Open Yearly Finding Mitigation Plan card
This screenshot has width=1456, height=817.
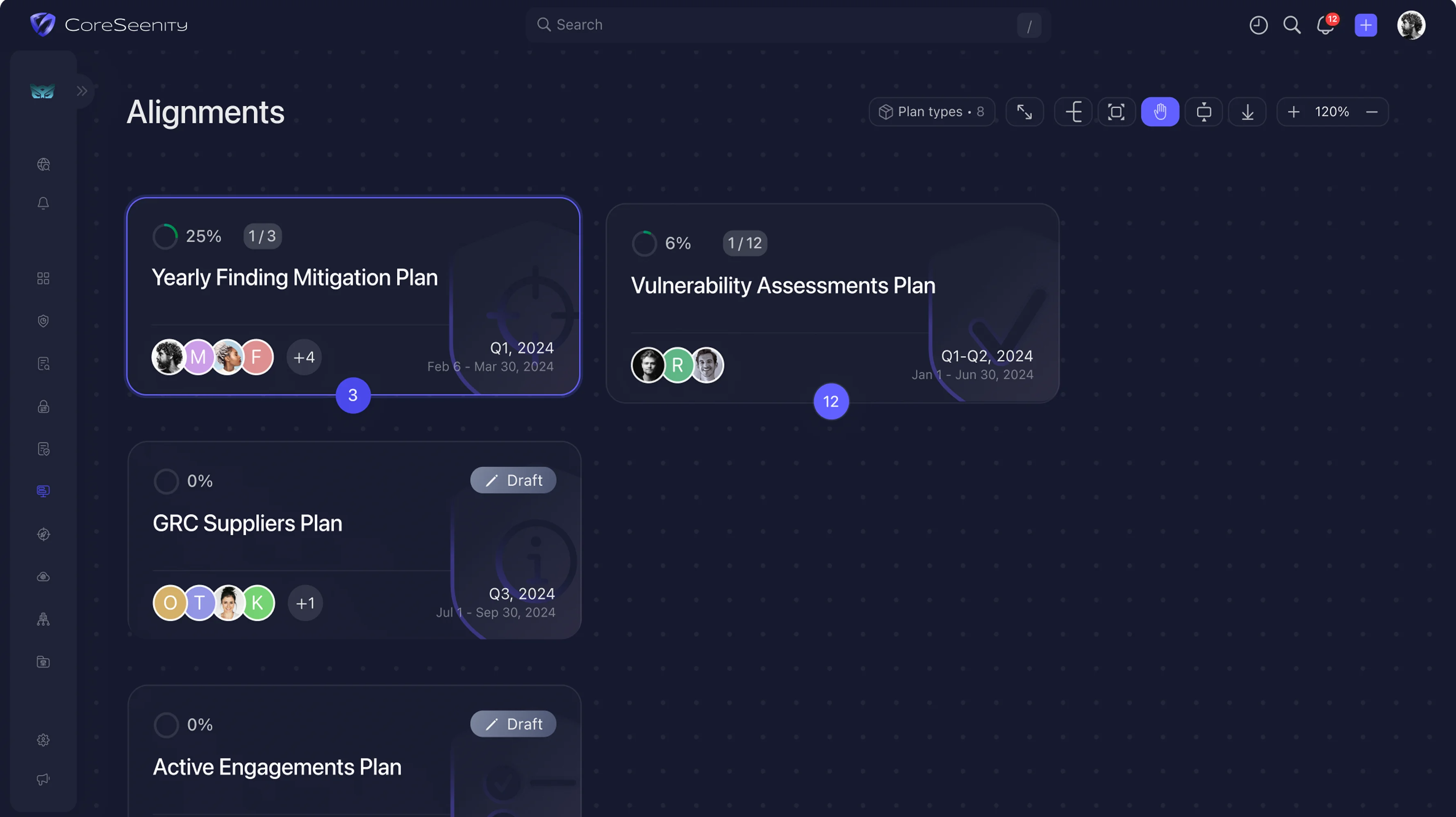[x=354, y=296]
